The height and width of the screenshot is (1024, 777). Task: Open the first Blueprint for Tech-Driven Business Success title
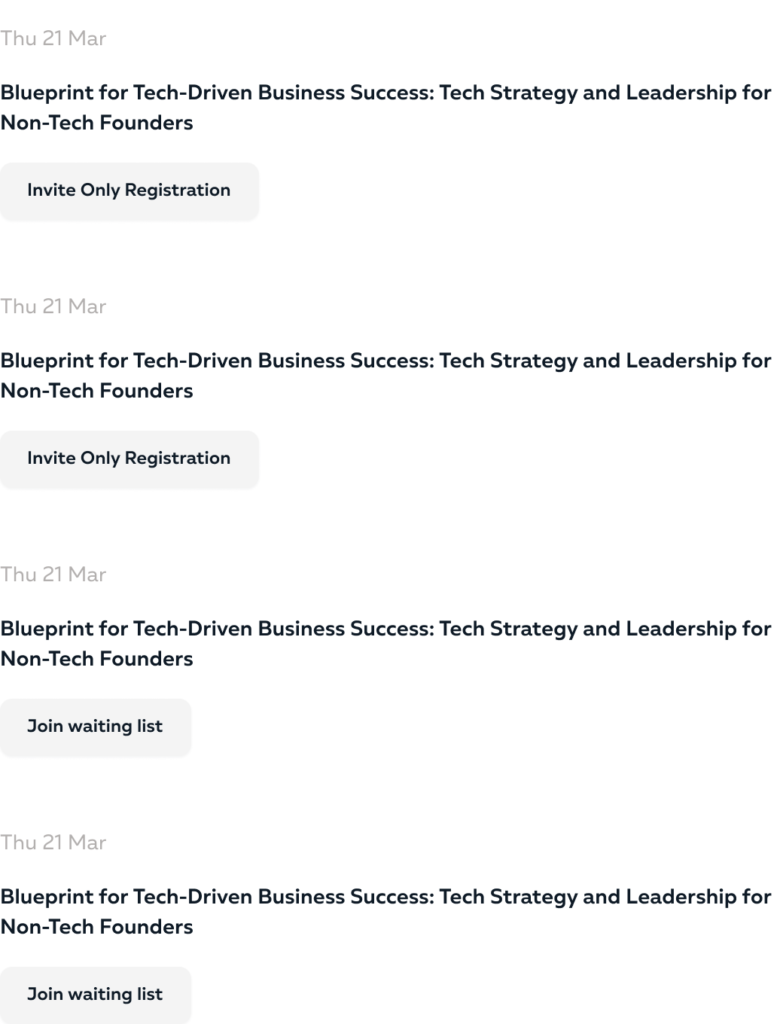tap(385, 93)
